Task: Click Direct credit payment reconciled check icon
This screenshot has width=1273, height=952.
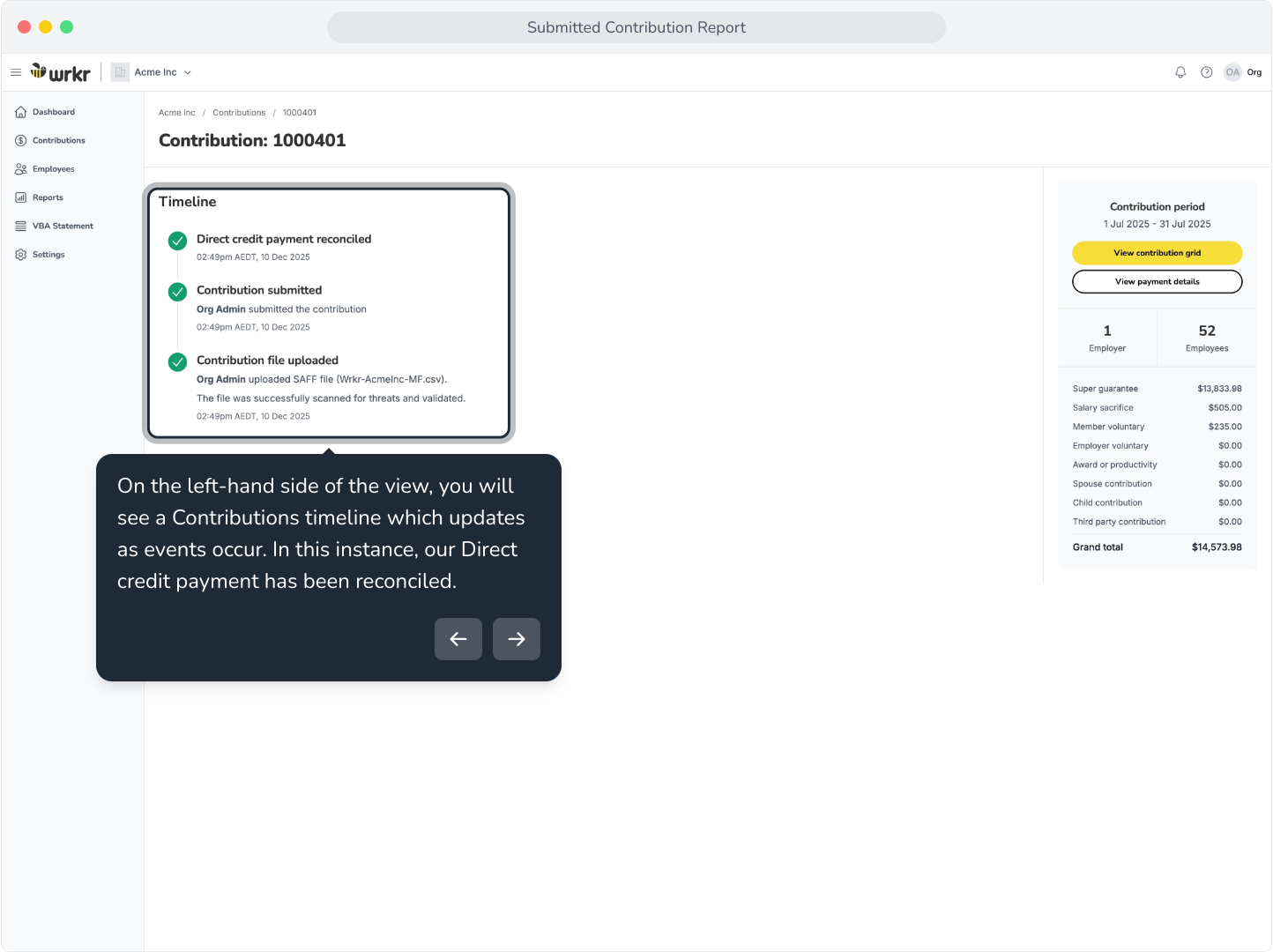Action: tap(178, 241)
